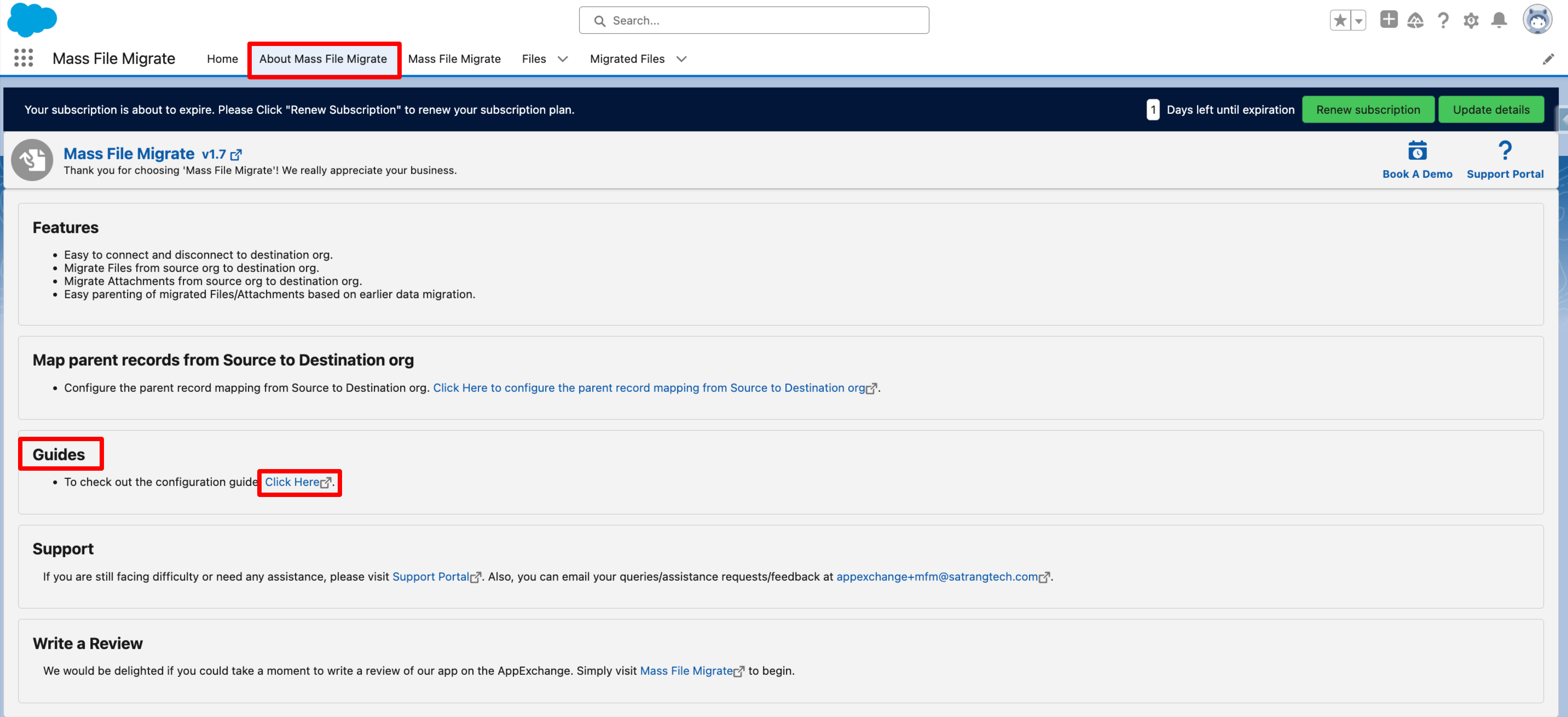Open the Trailhead guidance icon

tap(1415, 21)
